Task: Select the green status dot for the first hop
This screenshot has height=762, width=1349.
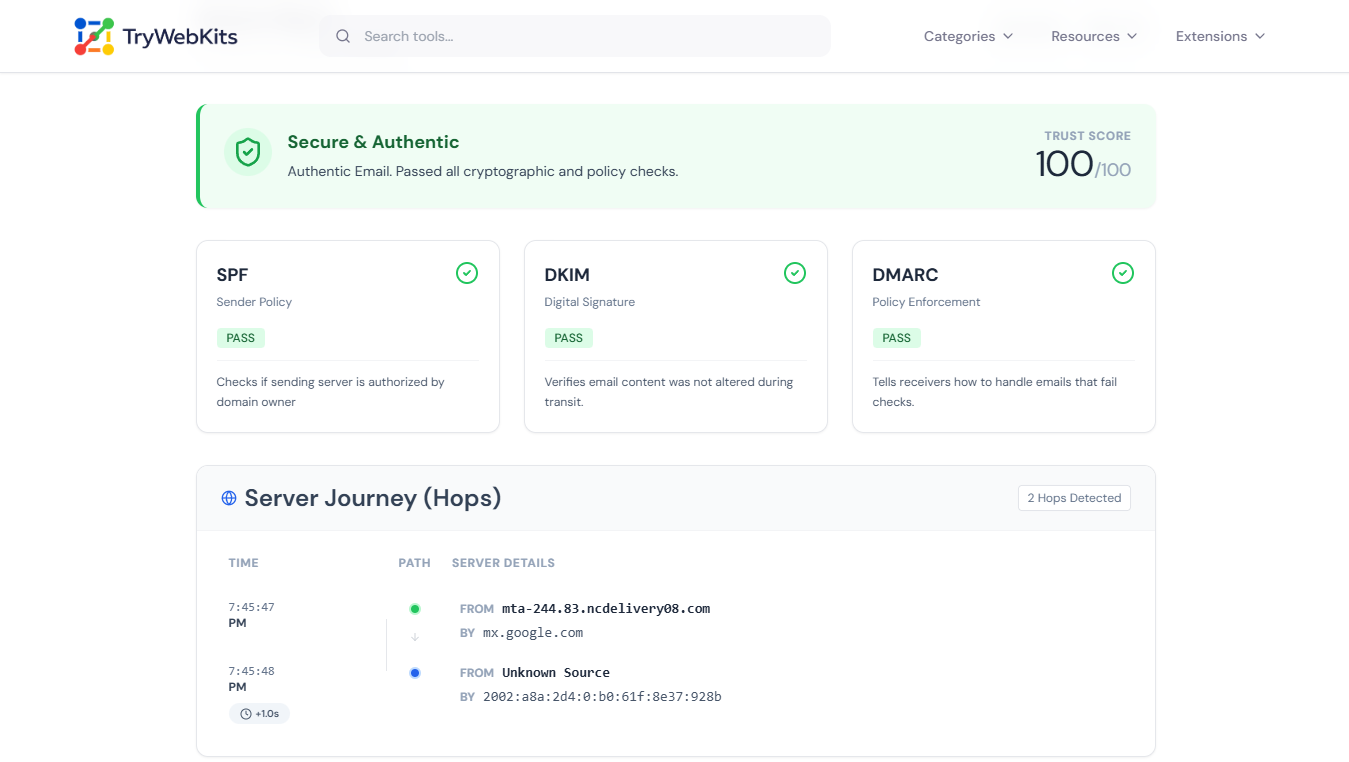Action: click(x=415, y=608)
